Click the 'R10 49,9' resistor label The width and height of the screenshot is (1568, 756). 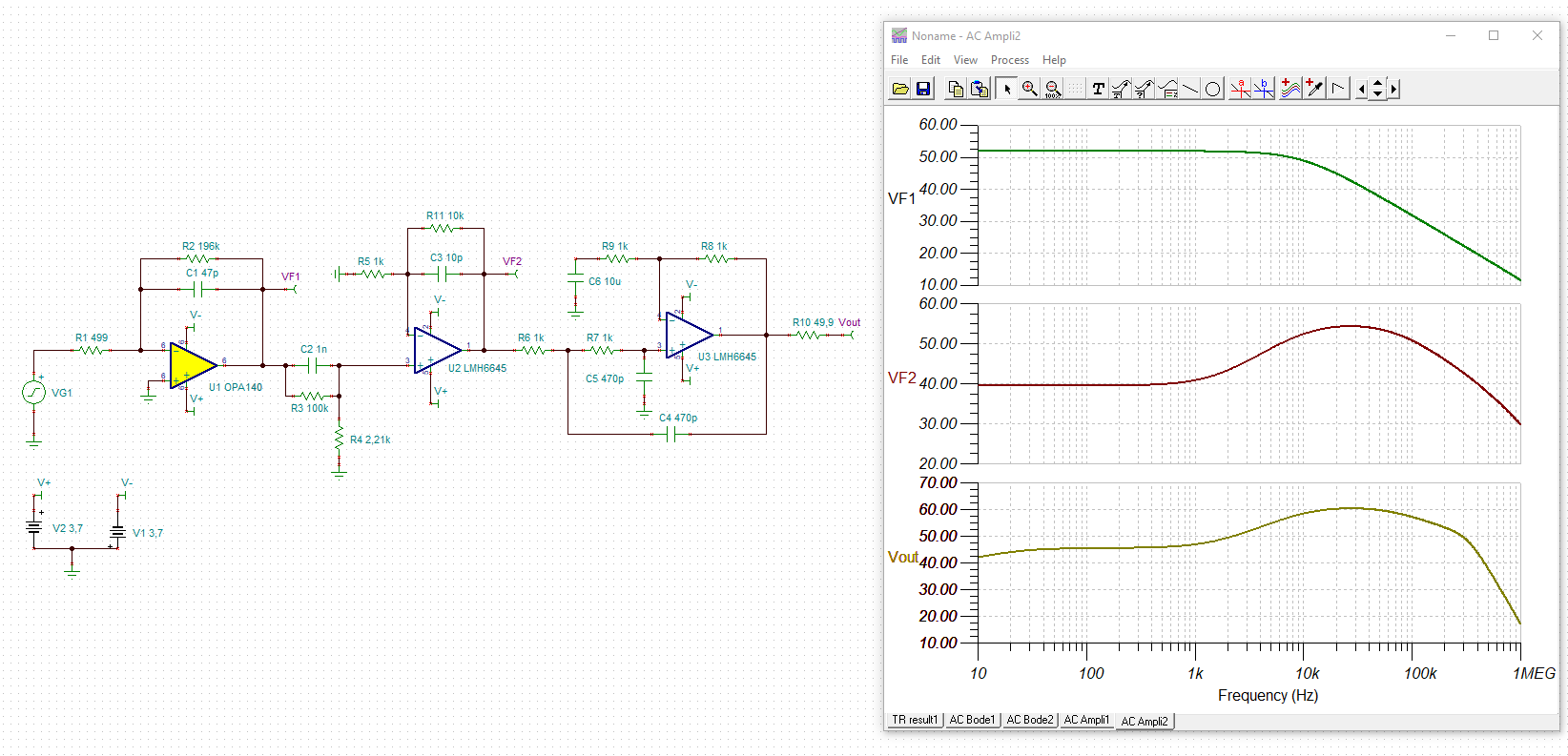(x=814, y=322)
